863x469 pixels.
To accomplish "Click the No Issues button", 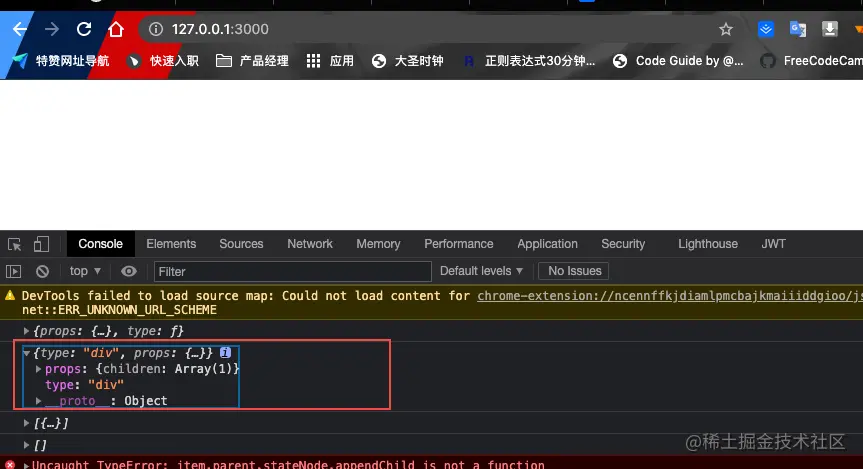I will [573, 271].
